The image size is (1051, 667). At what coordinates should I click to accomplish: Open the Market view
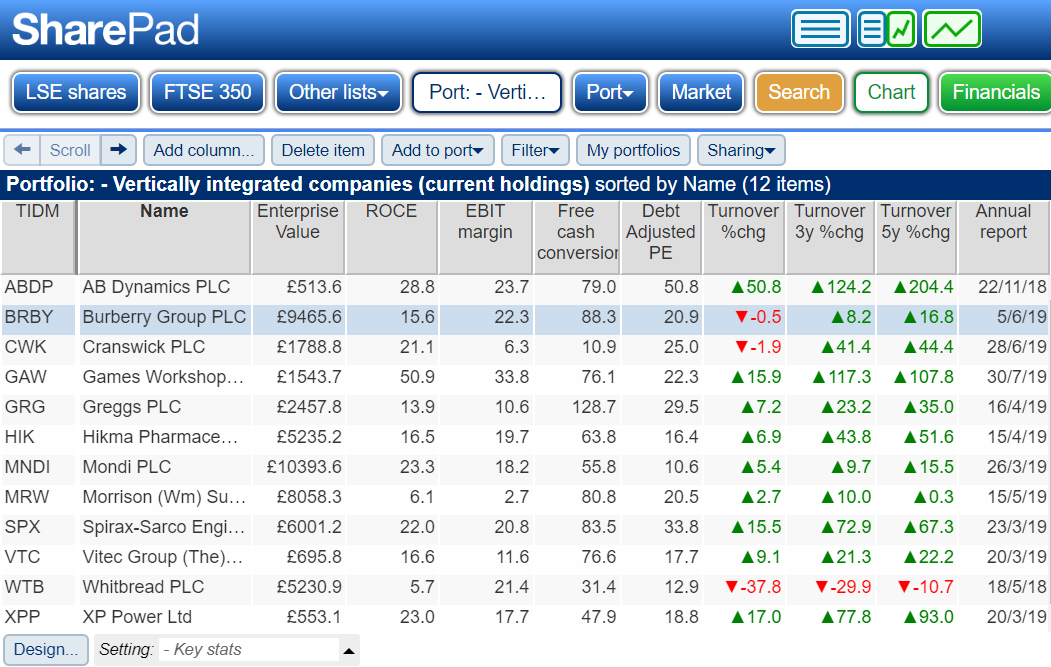(x=701, y=92)
